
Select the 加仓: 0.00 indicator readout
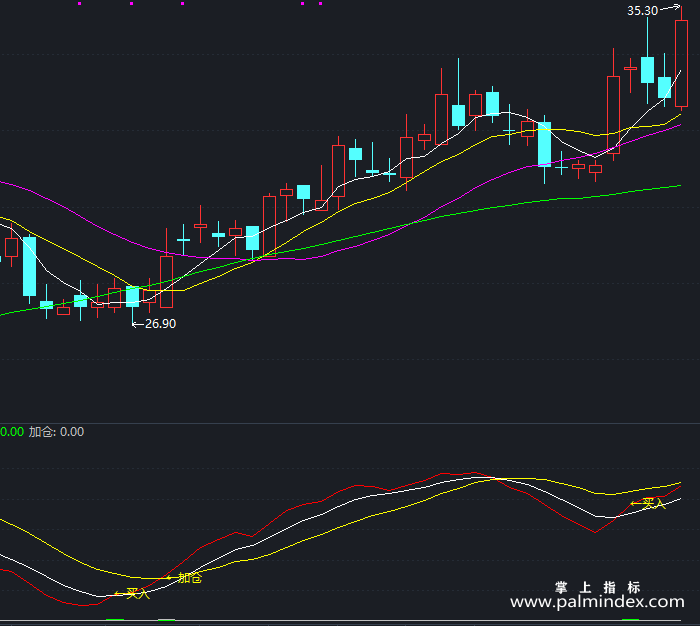(56, 432)
